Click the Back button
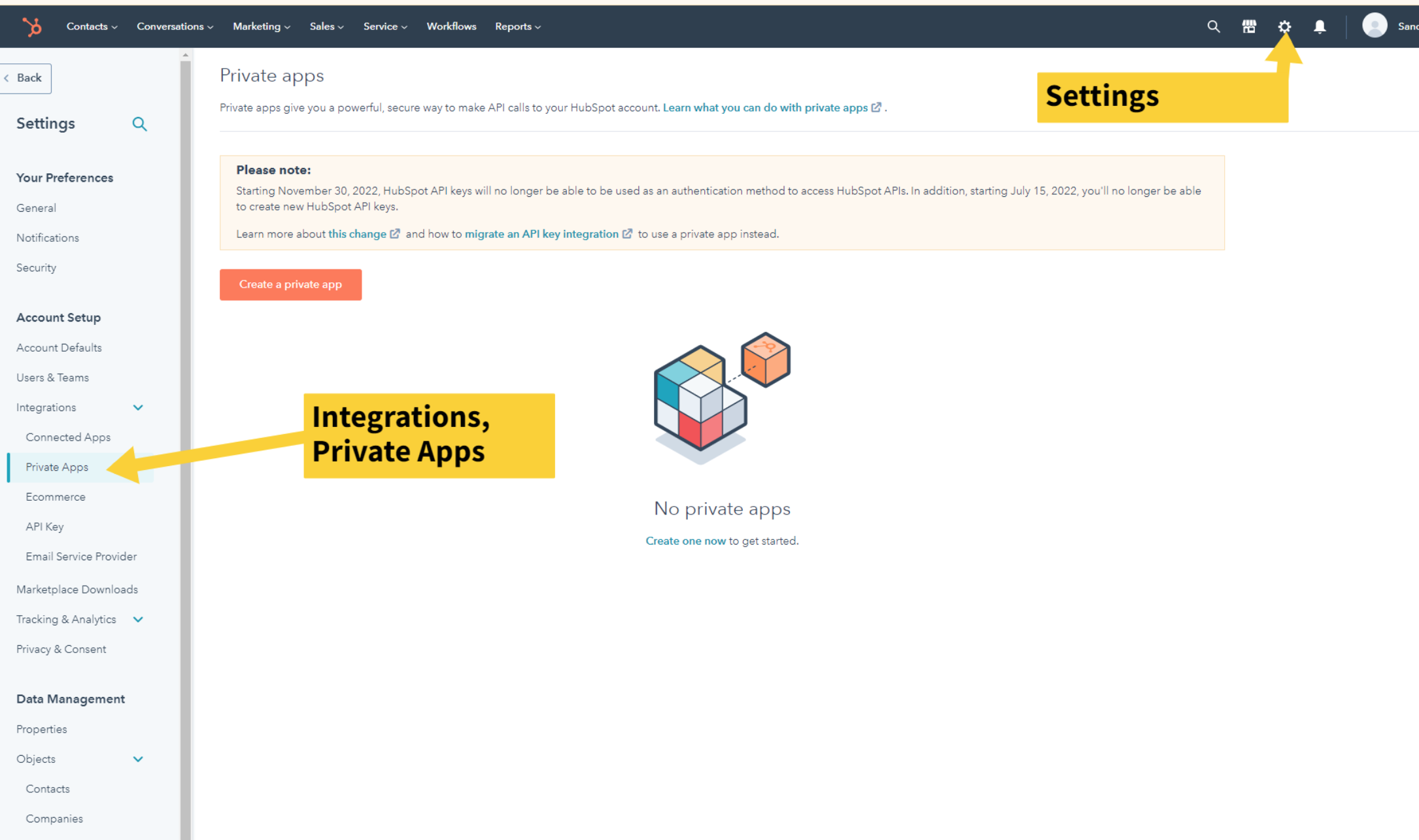The width and height of the screenshot is (1419, 840). 25,78
